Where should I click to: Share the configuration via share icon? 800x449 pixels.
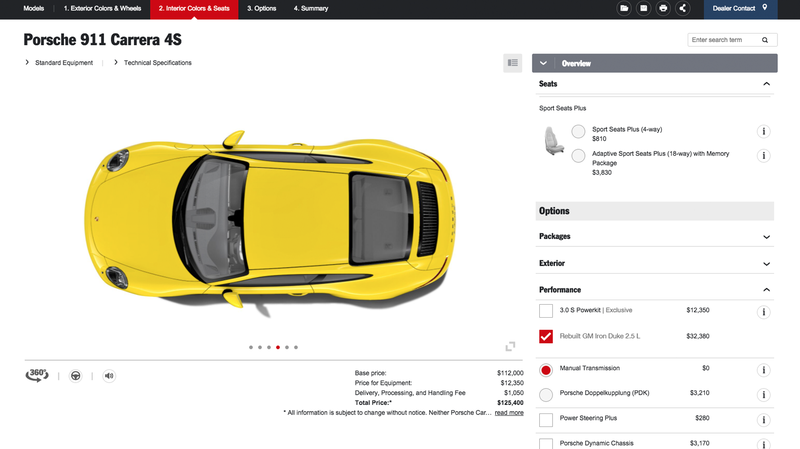tap(682, 8)
